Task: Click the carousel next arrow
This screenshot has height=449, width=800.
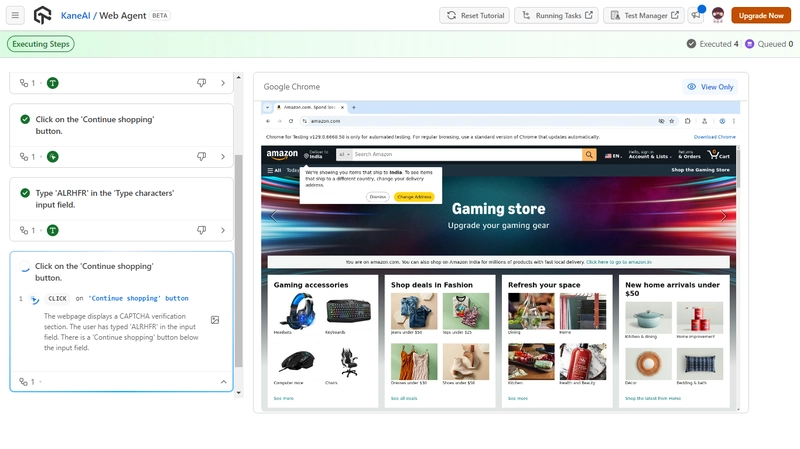Action: click(723, 216)
